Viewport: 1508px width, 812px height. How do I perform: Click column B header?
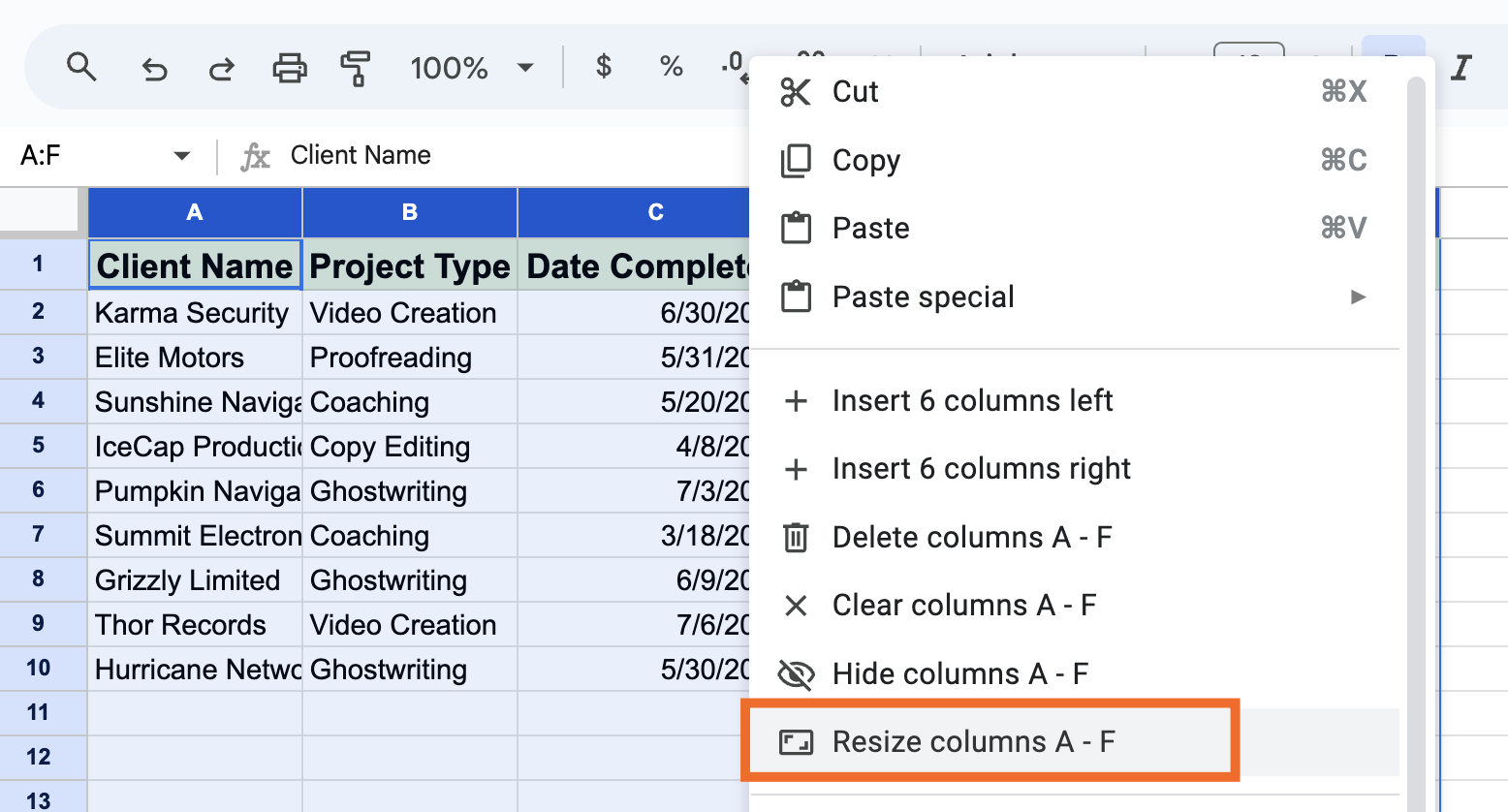410,212
